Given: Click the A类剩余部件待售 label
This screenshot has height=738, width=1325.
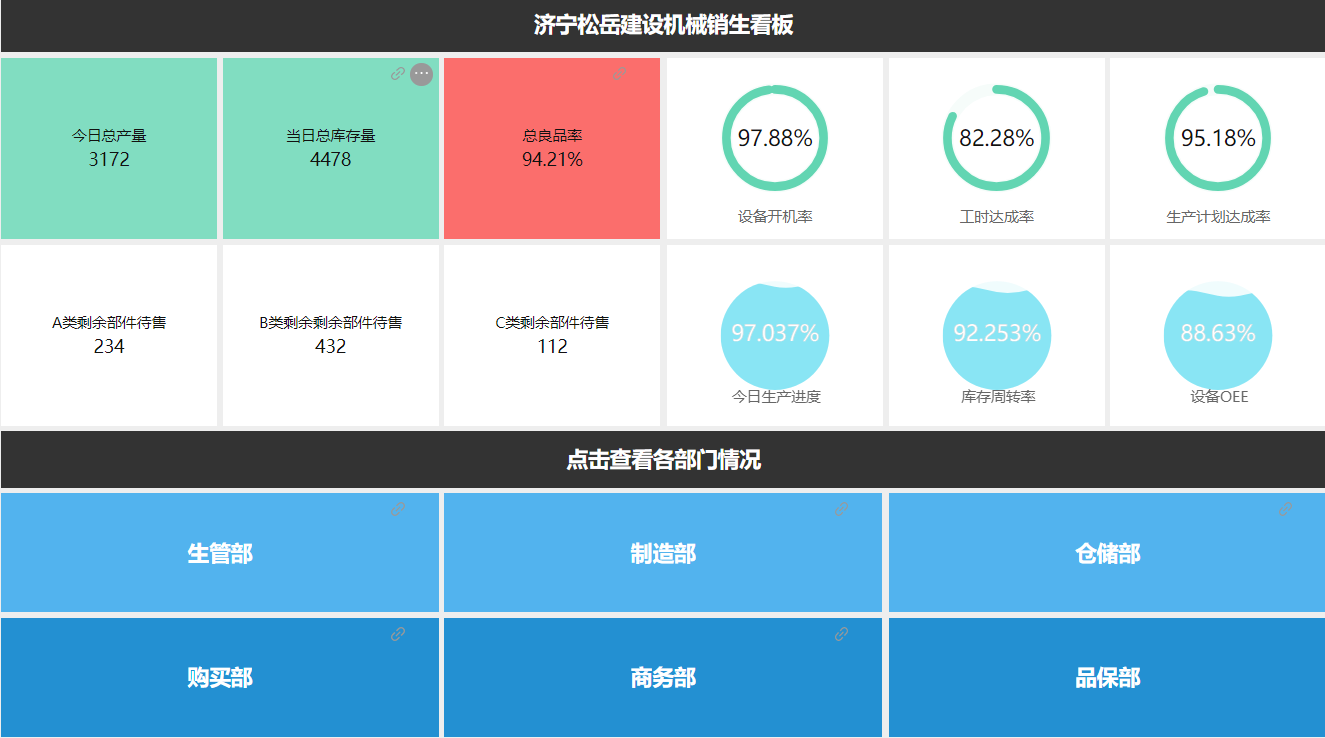Looking at the screenshot, I should click(109, 323).
